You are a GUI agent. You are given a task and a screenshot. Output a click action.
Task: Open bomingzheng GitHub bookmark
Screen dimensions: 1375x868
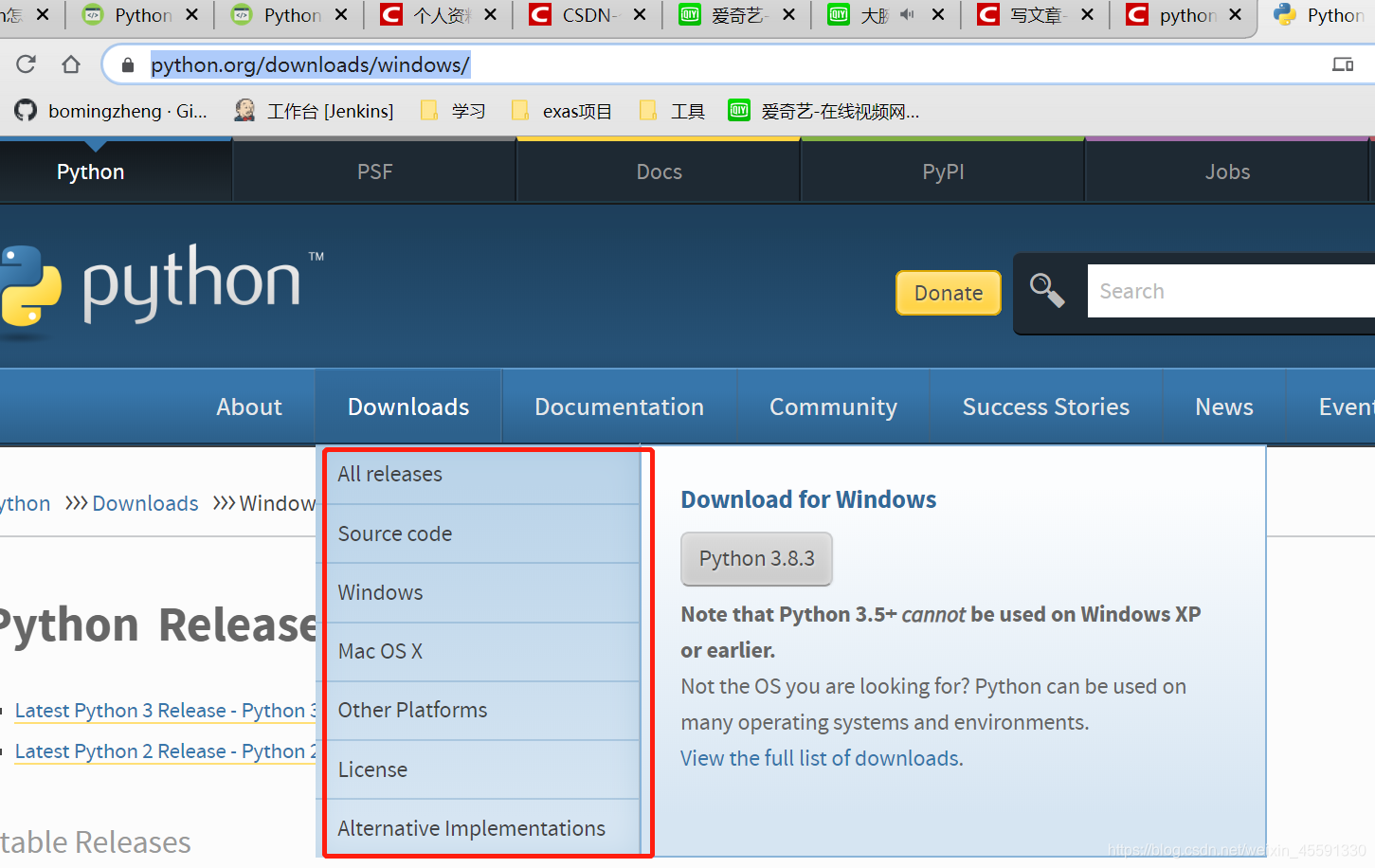click(111, 111)
